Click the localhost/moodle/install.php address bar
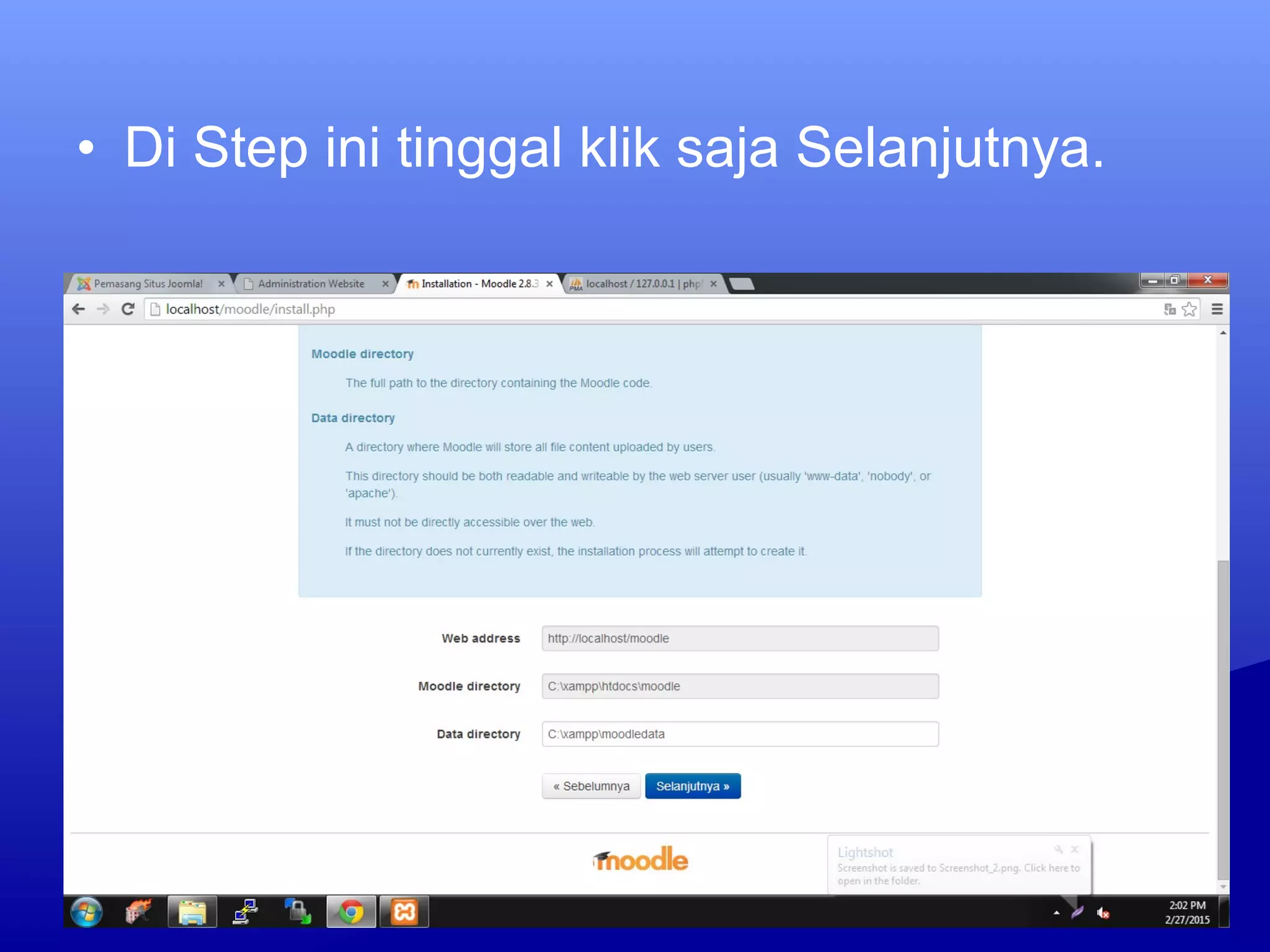Screen dimensions: 1270x952 coord(651,309)
